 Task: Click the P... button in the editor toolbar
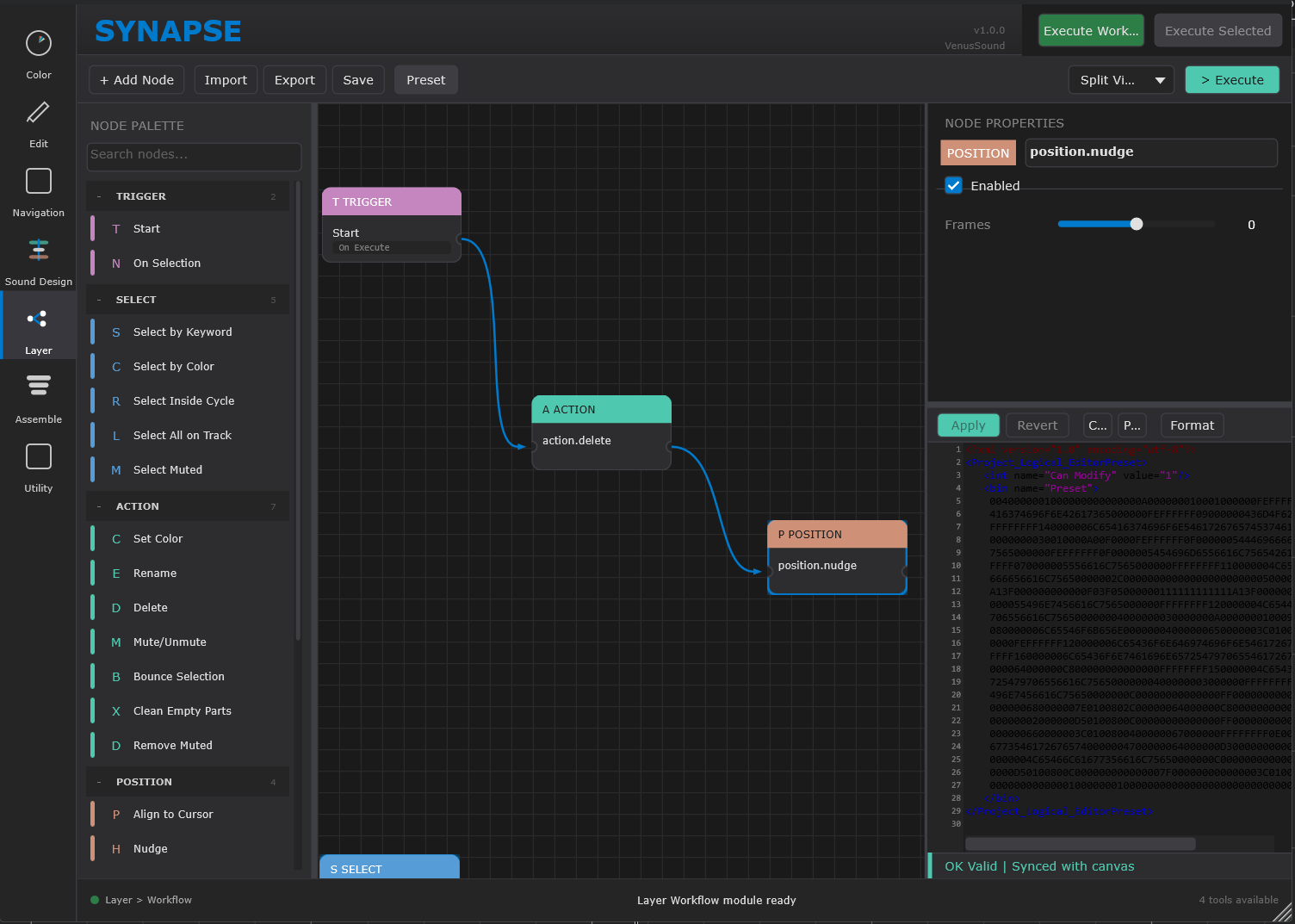pos(1132,425)
